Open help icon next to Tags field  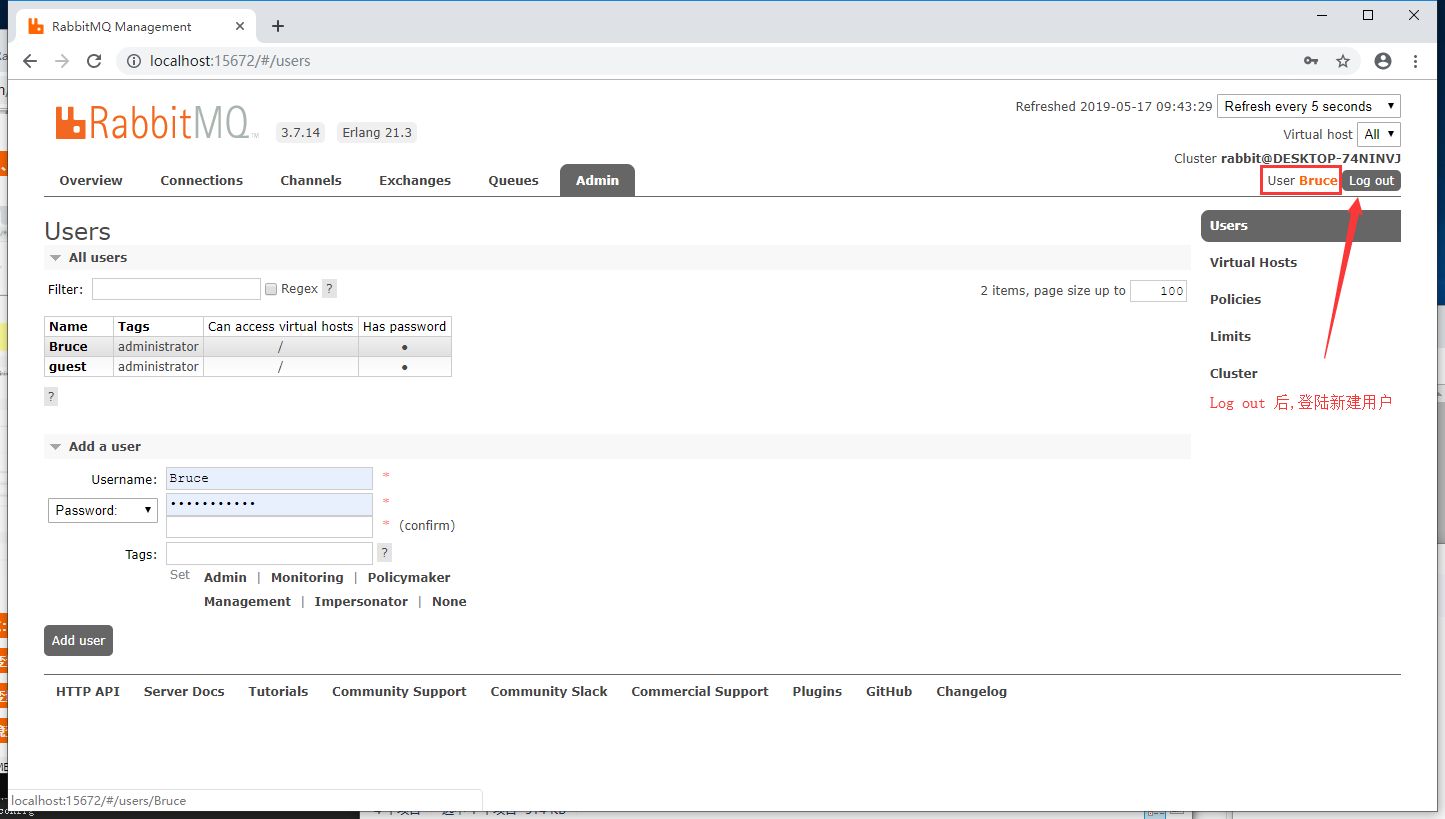[x=384, y=553]
